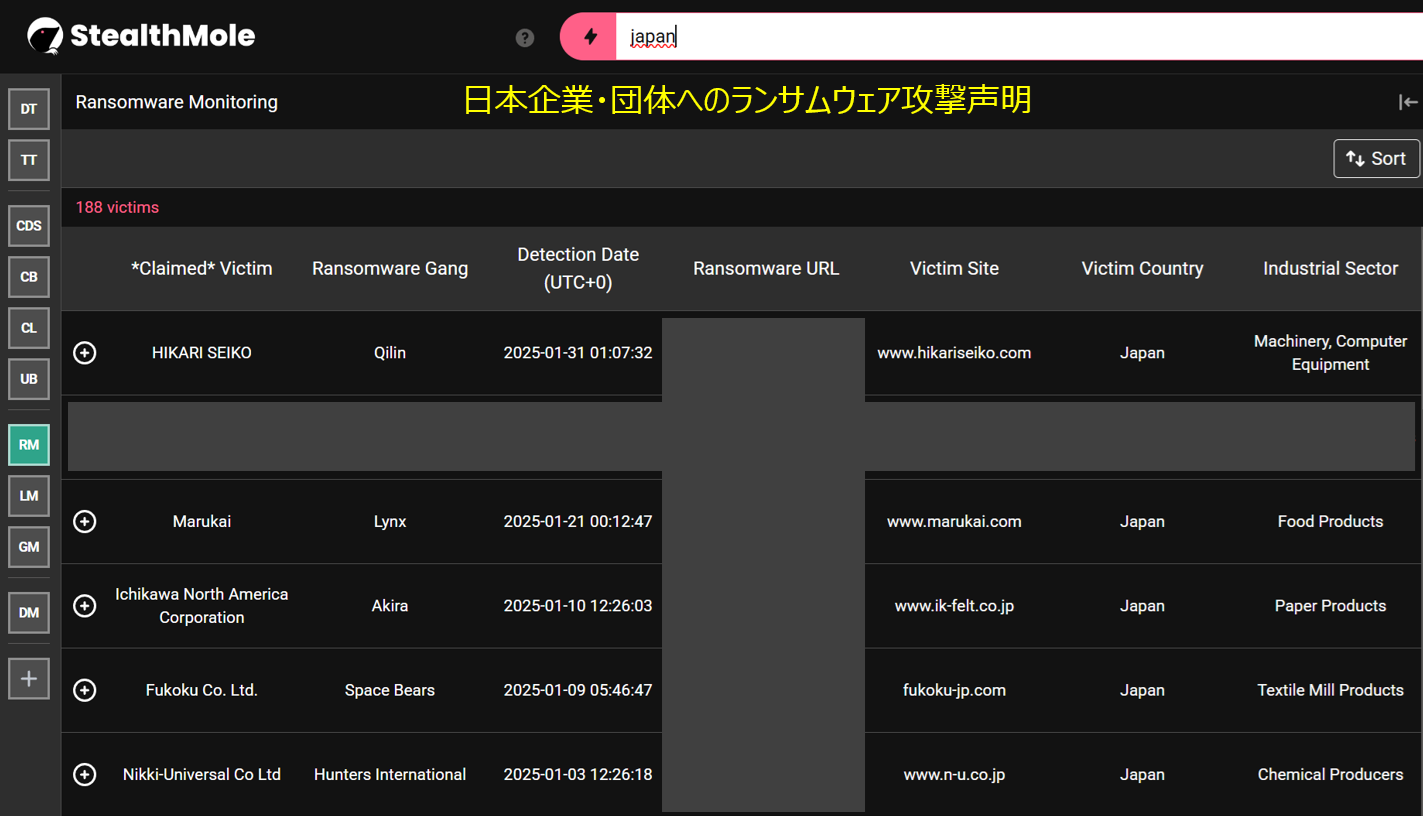Click the Sort button

coord(1376,158)
